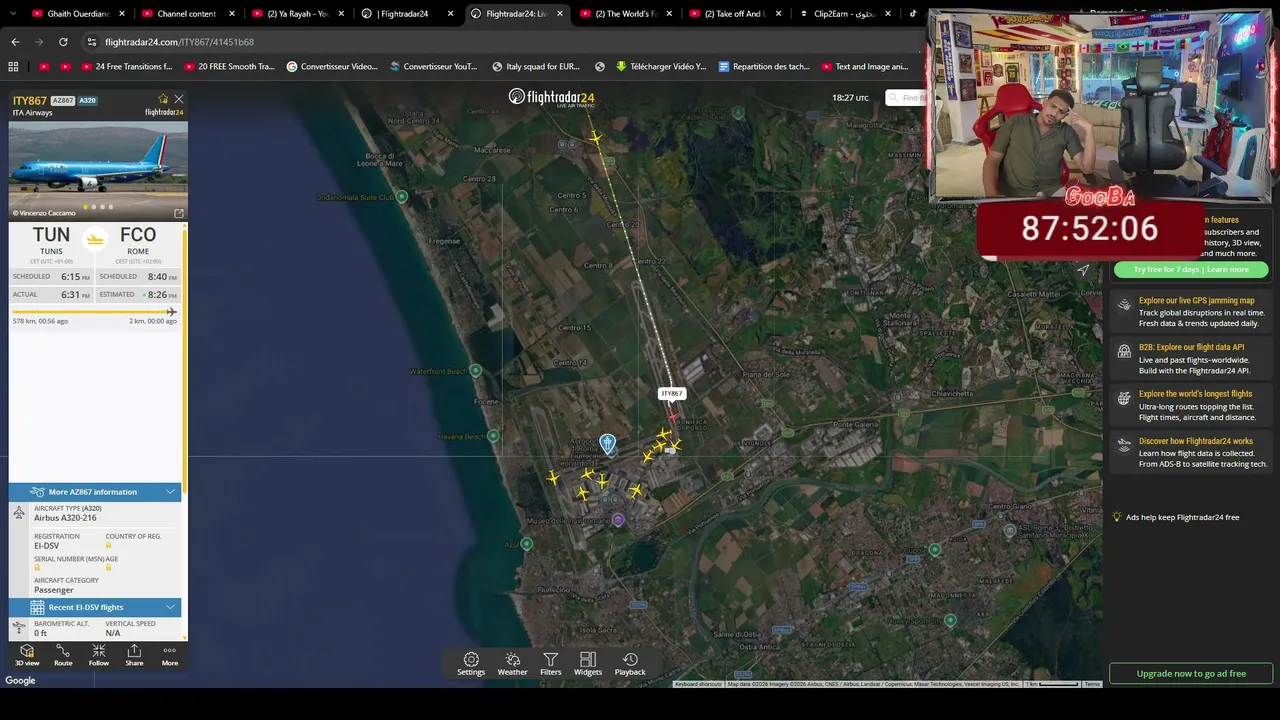The height and width of the screenshot is (720, 1280).
Task: Toggle the favorite star for ITY867
Action: tap(163, 99)
